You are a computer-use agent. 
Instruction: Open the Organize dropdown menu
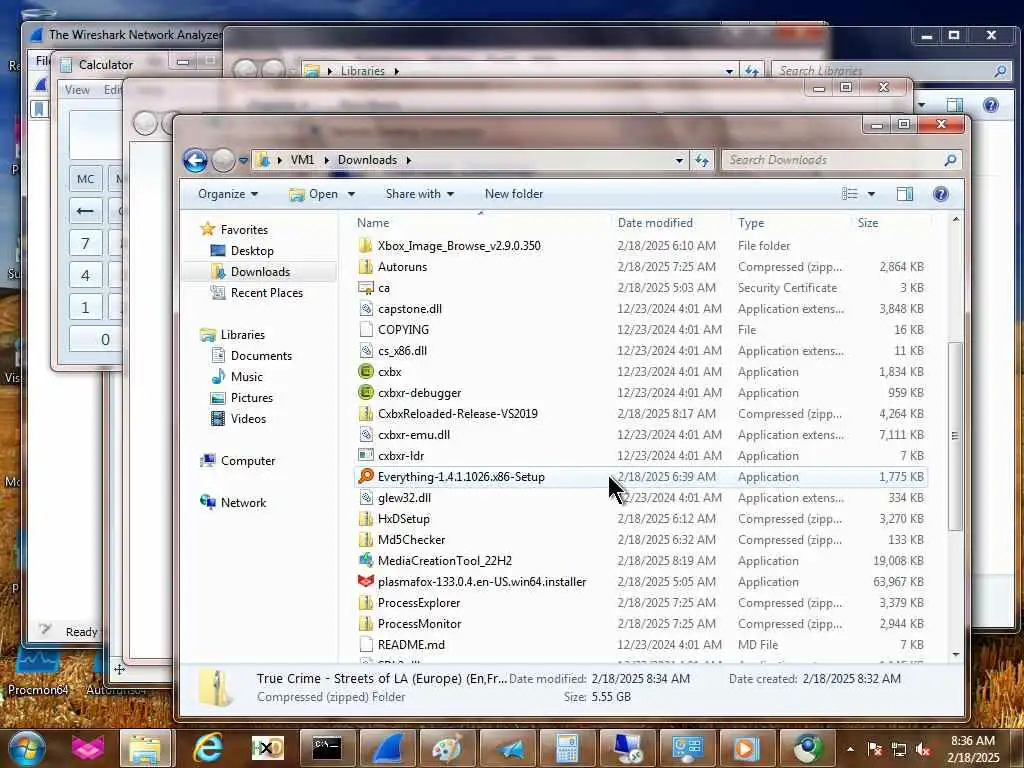(x=228, y=194)
